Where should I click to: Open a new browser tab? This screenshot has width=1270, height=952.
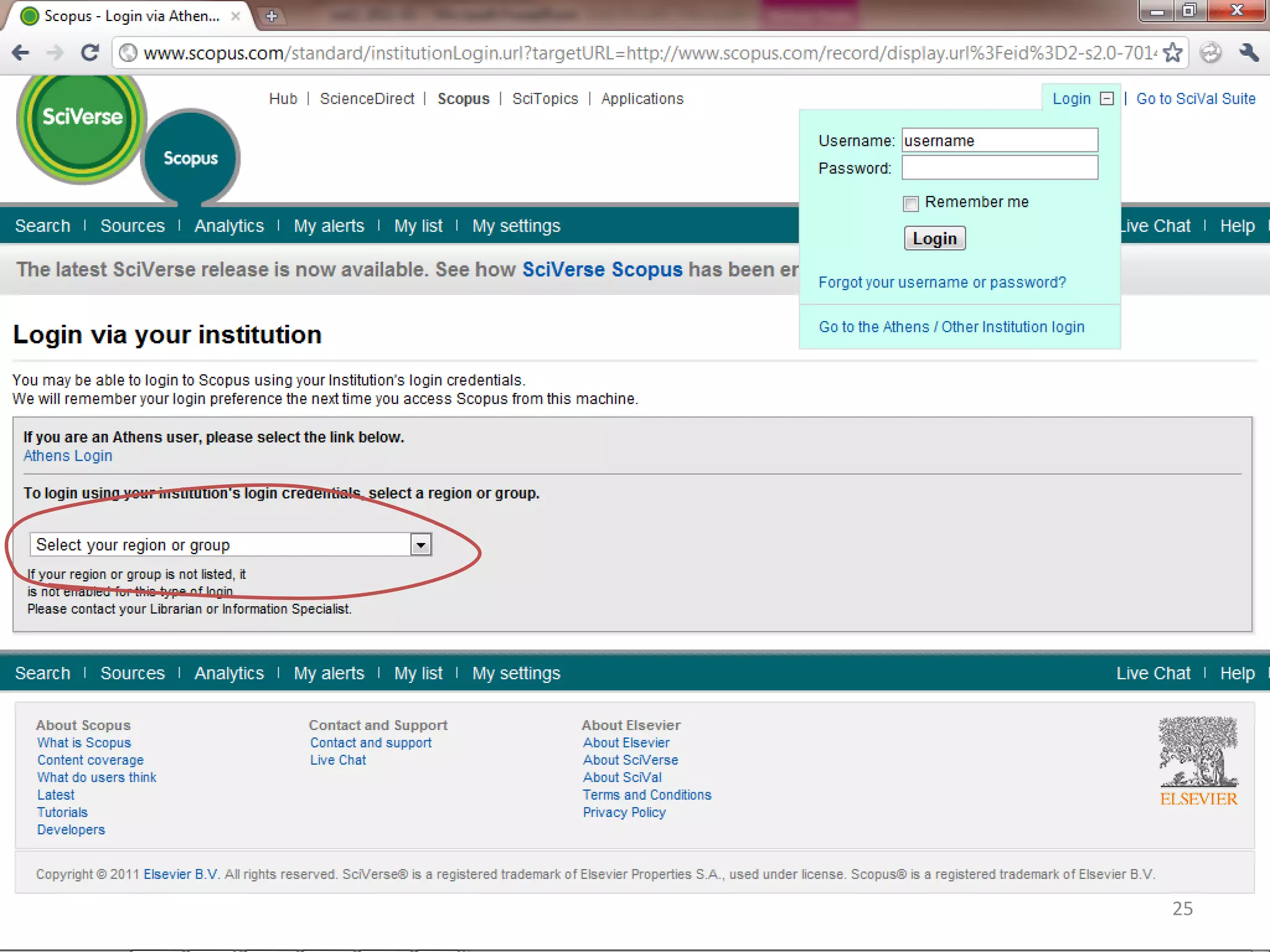(272, 16)
